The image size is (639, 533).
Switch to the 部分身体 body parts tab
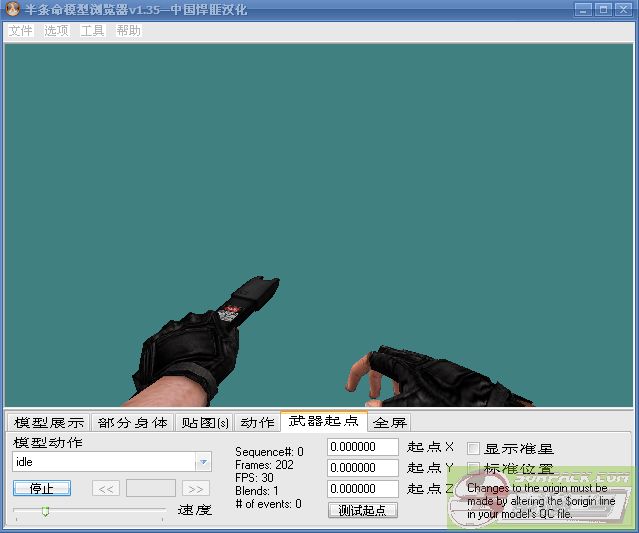pos(132,423)
